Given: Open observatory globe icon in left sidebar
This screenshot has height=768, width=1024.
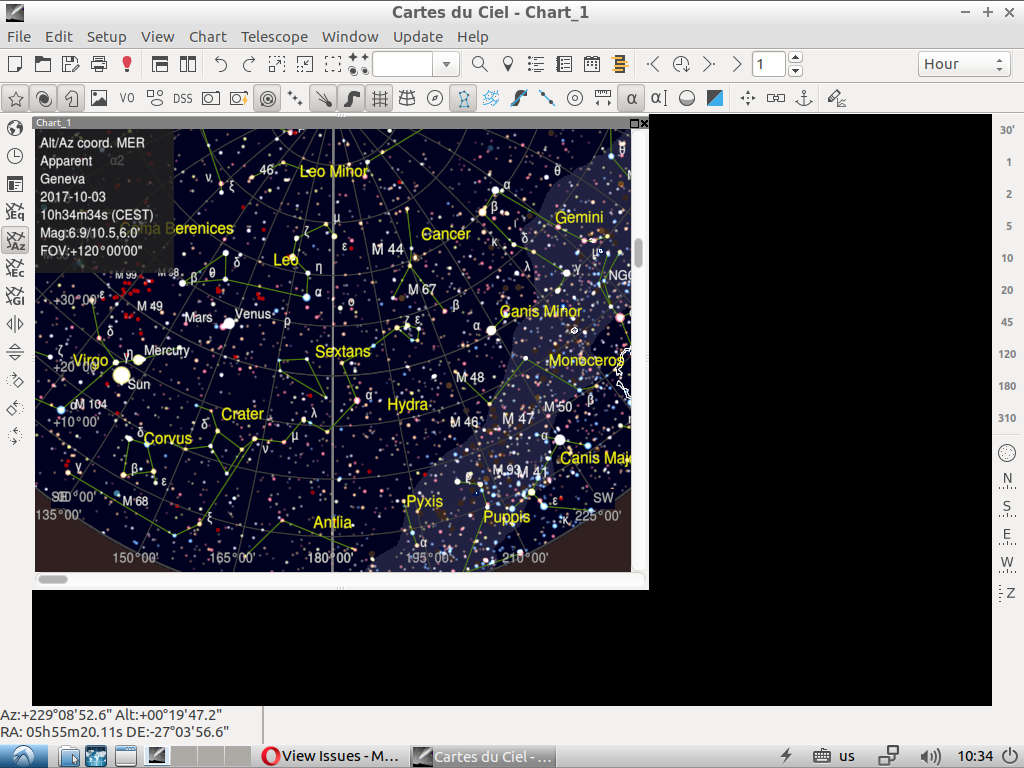Looking at the screenshot, I should [x=15, y=128].
